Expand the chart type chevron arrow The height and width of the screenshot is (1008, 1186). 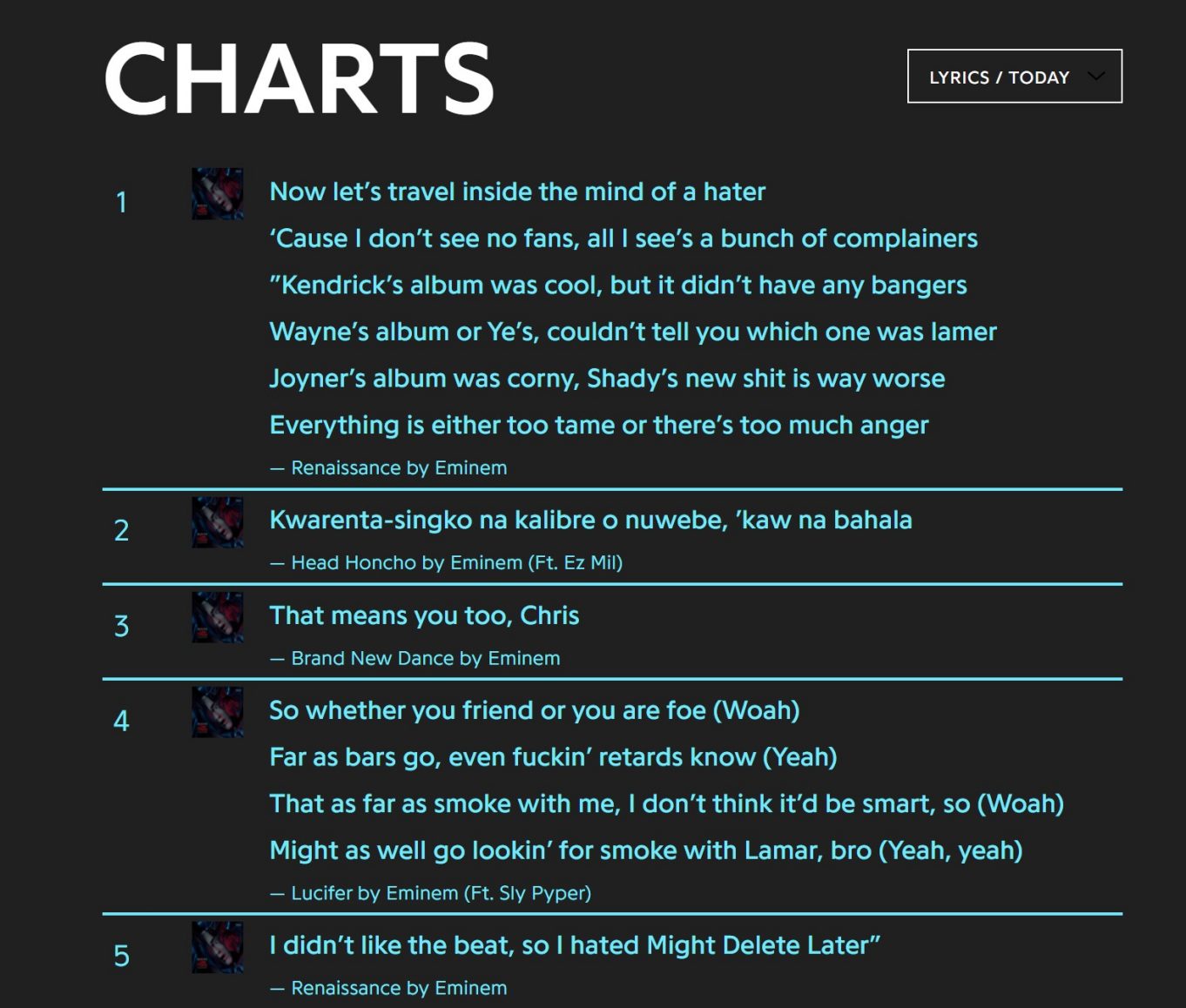(x=1097, y=77)
